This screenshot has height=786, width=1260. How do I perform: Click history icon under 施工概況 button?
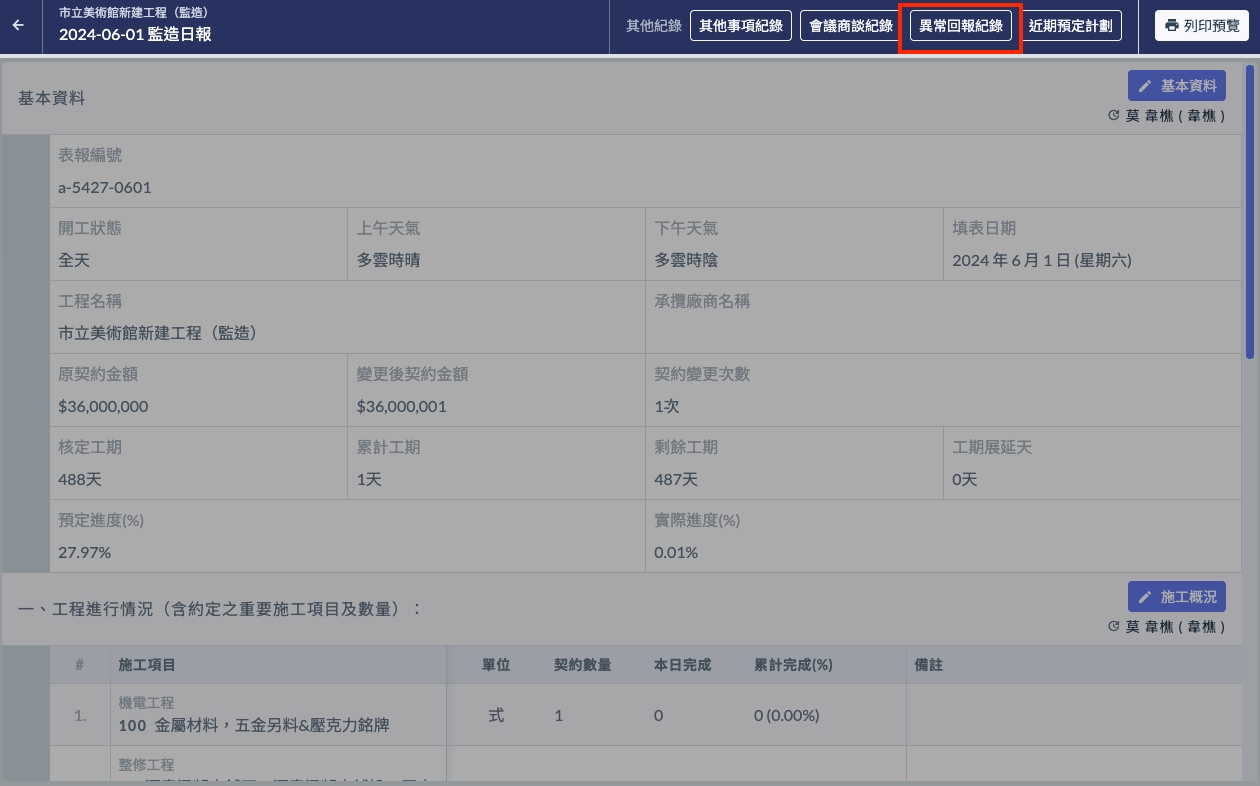click(x=1113, y=627)
